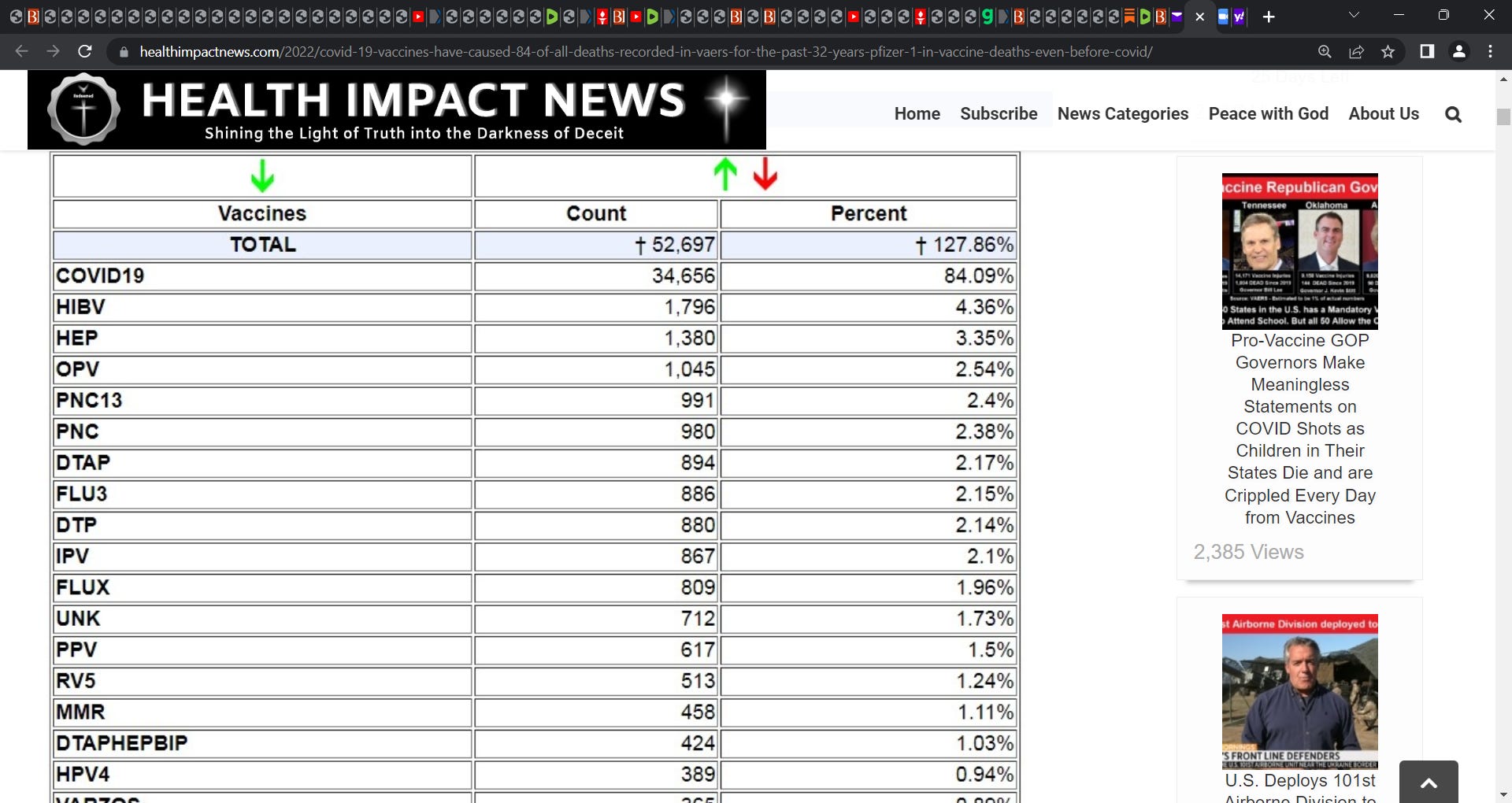
Task: Toggle the browser side panel
Action: [x=1426, y=52]
